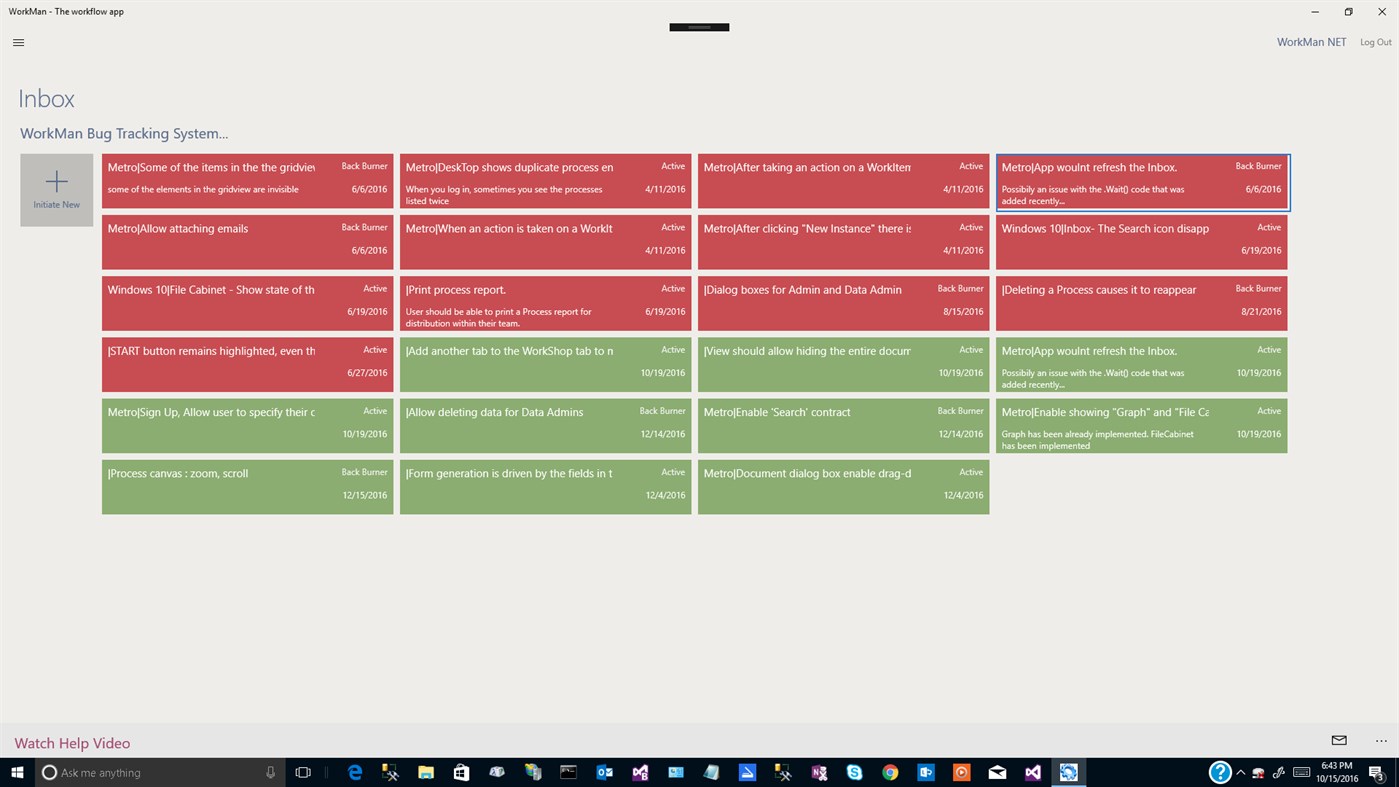Open the '|Print process report' bug
The height and width of the screenshot is (787, 1399).
point(544,303)
